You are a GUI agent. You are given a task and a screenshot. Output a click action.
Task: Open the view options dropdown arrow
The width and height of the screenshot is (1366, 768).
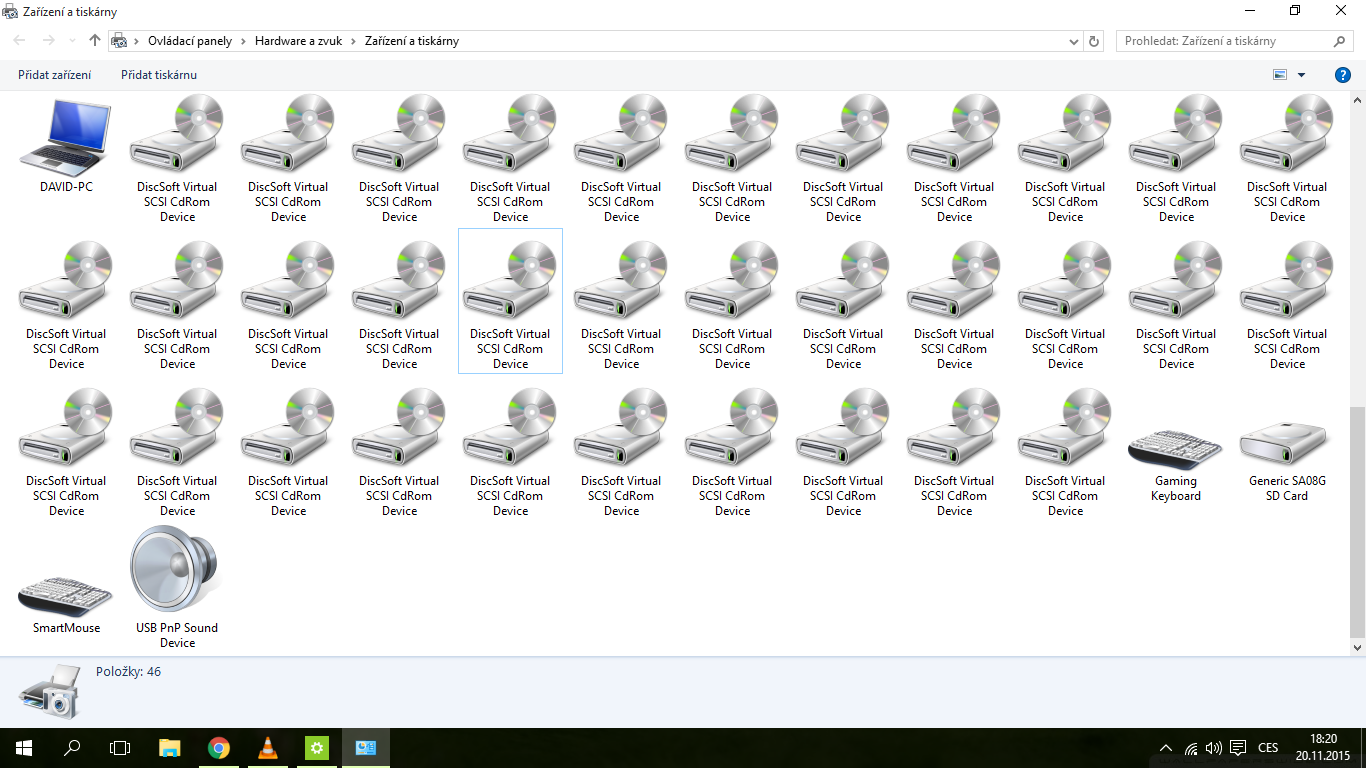coord(1301,75)
